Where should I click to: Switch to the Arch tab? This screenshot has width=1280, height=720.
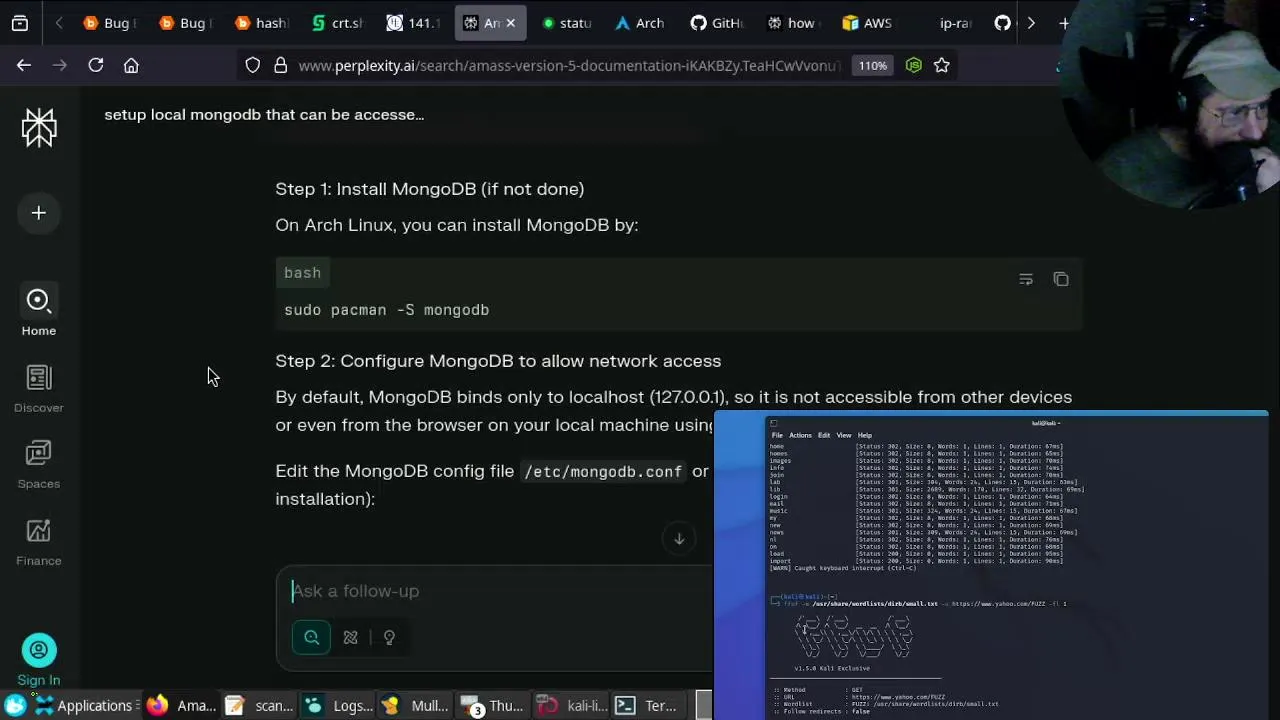[641, 23]
